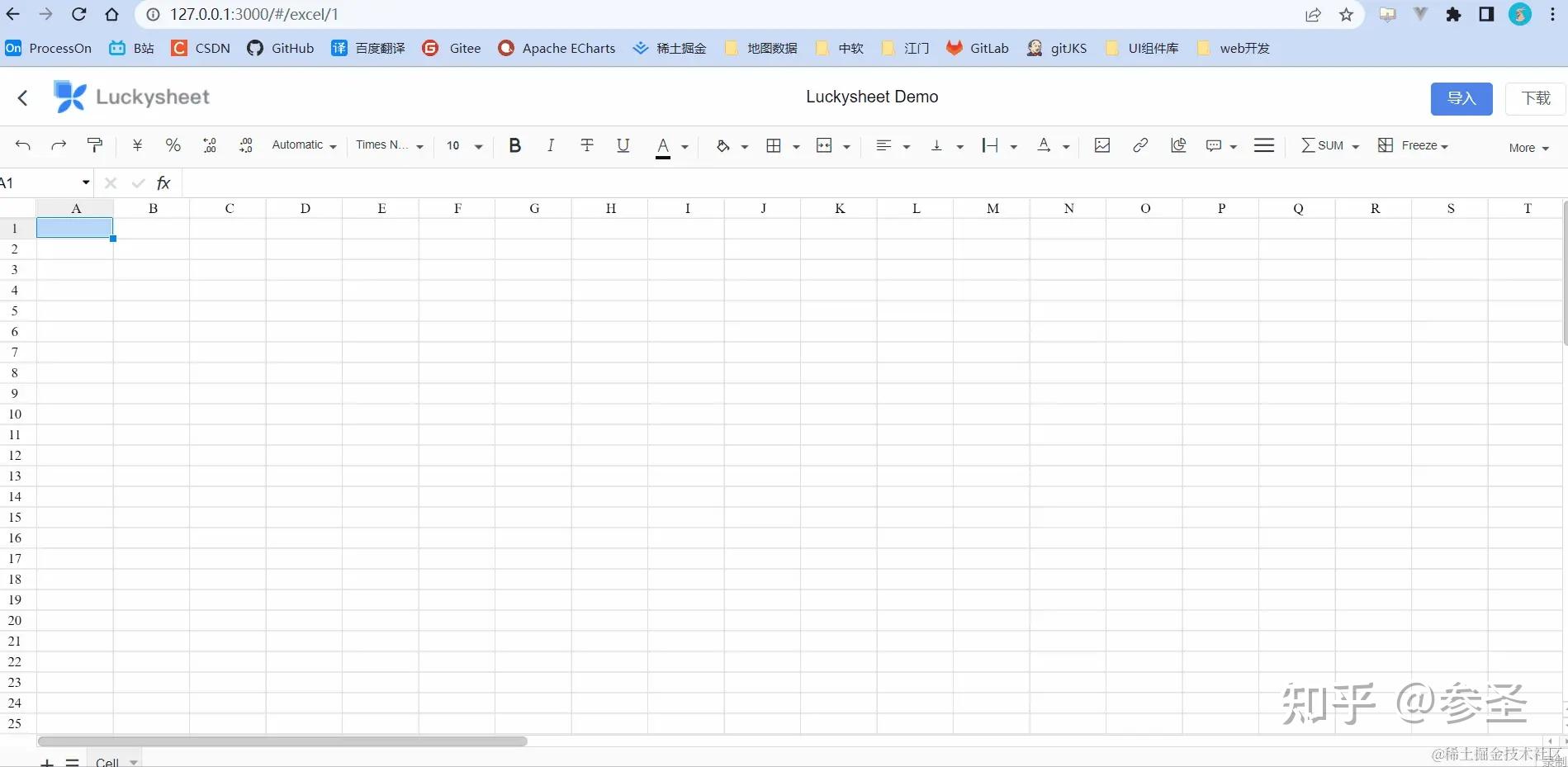Image resolution: width=1568 pixels, height=767 pixels.
Task: Click the horizontal scrollbar thumb
Action: point(282,741)
